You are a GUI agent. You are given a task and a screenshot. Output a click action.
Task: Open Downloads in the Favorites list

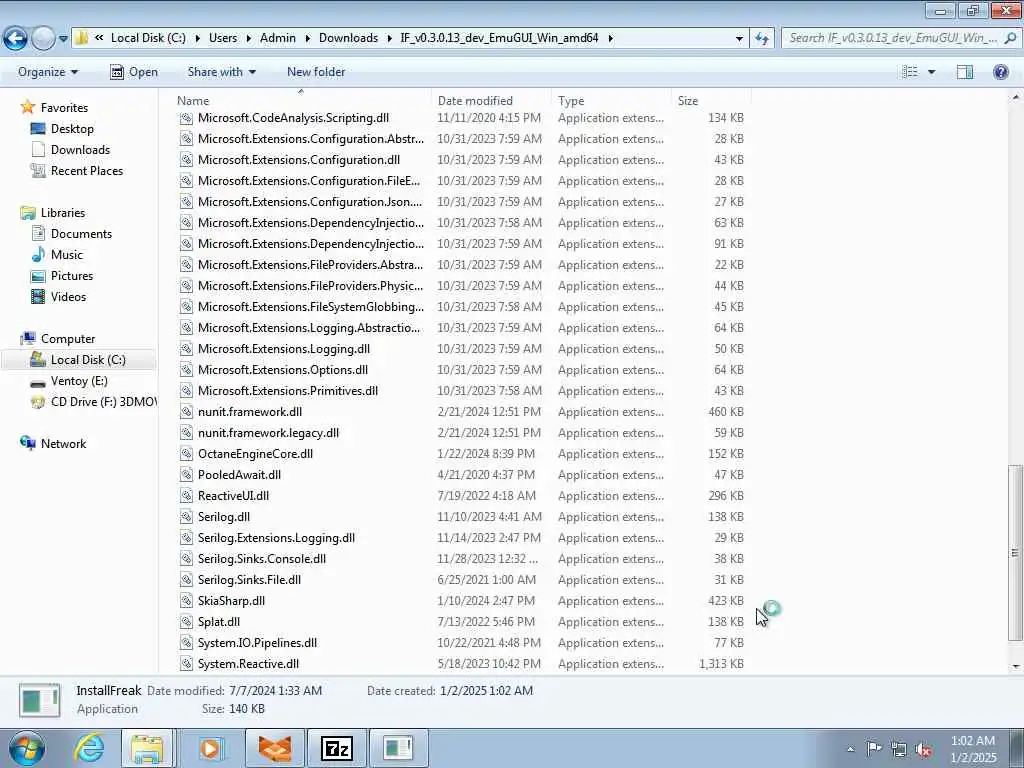80,150
